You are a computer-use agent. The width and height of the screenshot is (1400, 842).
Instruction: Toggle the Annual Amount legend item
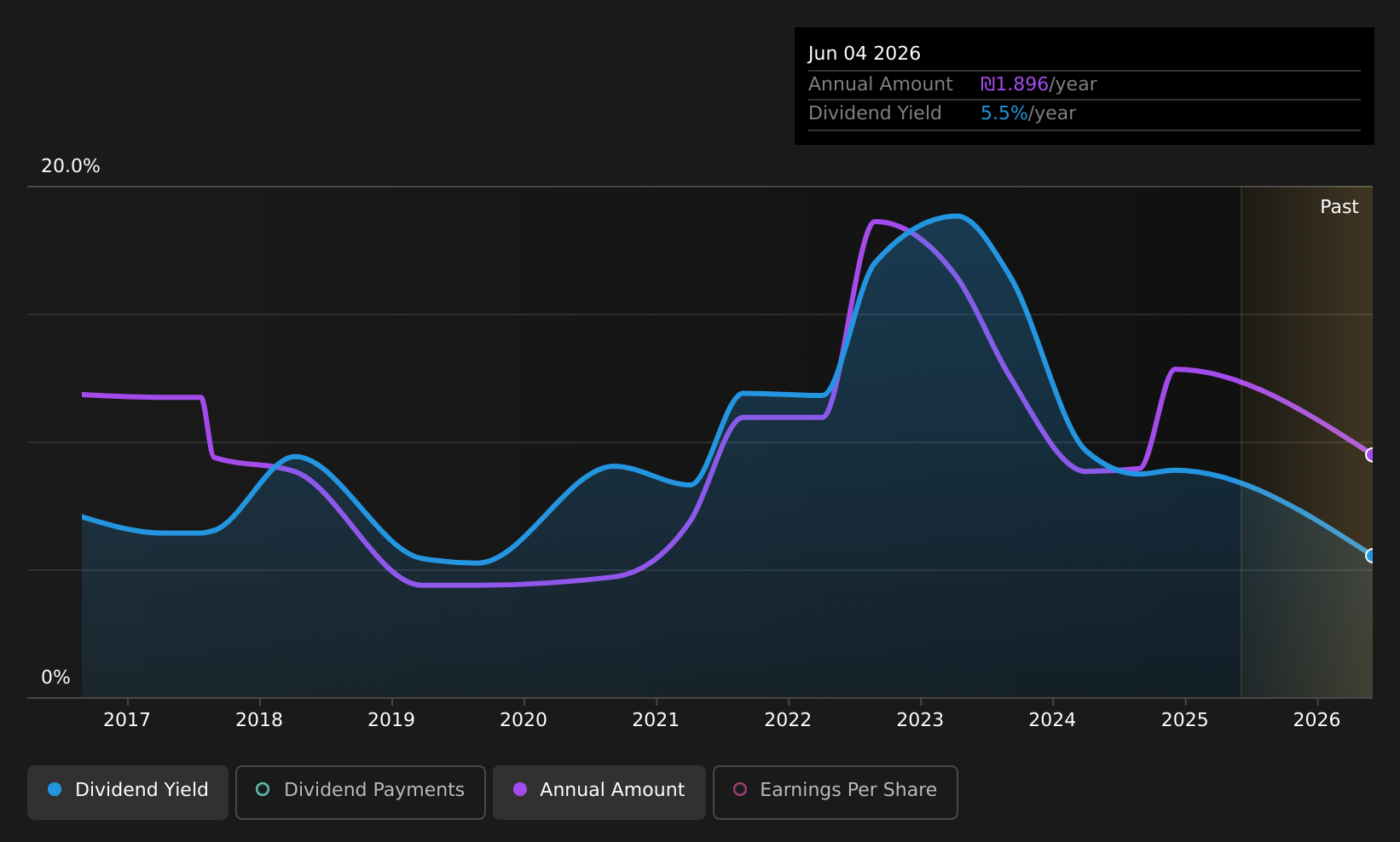click(599, 792)
